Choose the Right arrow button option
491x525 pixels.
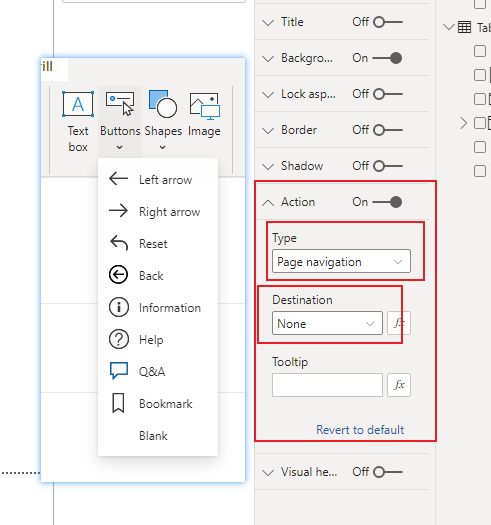tap(158, 212)
